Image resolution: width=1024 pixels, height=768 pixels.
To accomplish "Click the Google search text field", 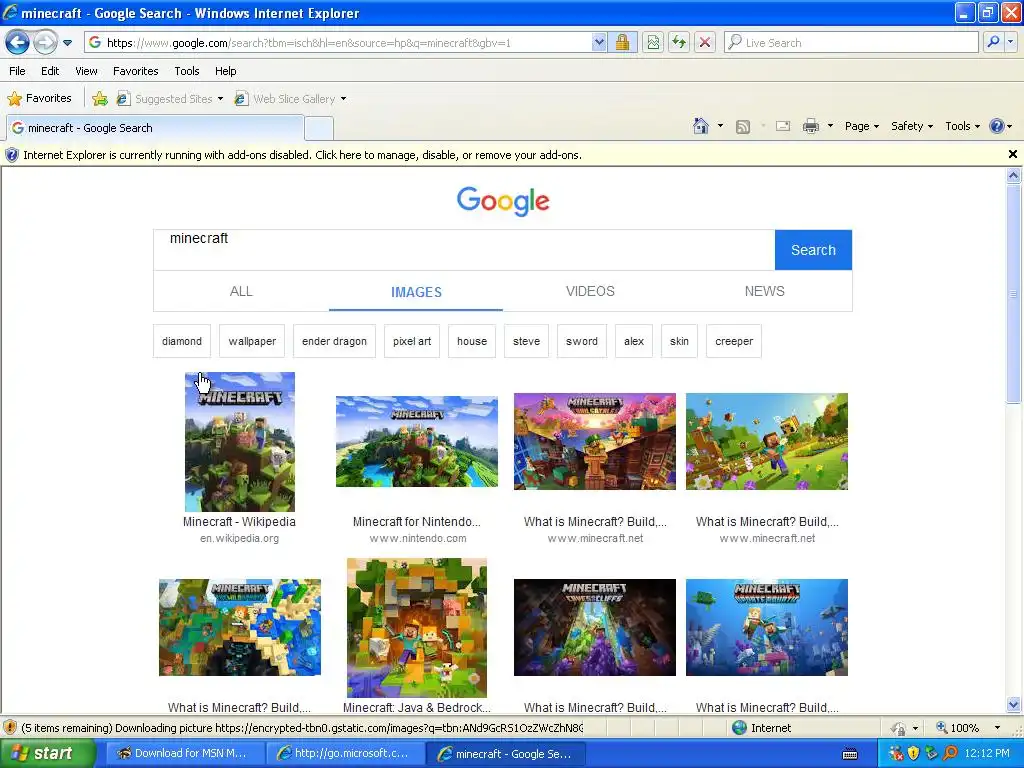I will point(464,249).
